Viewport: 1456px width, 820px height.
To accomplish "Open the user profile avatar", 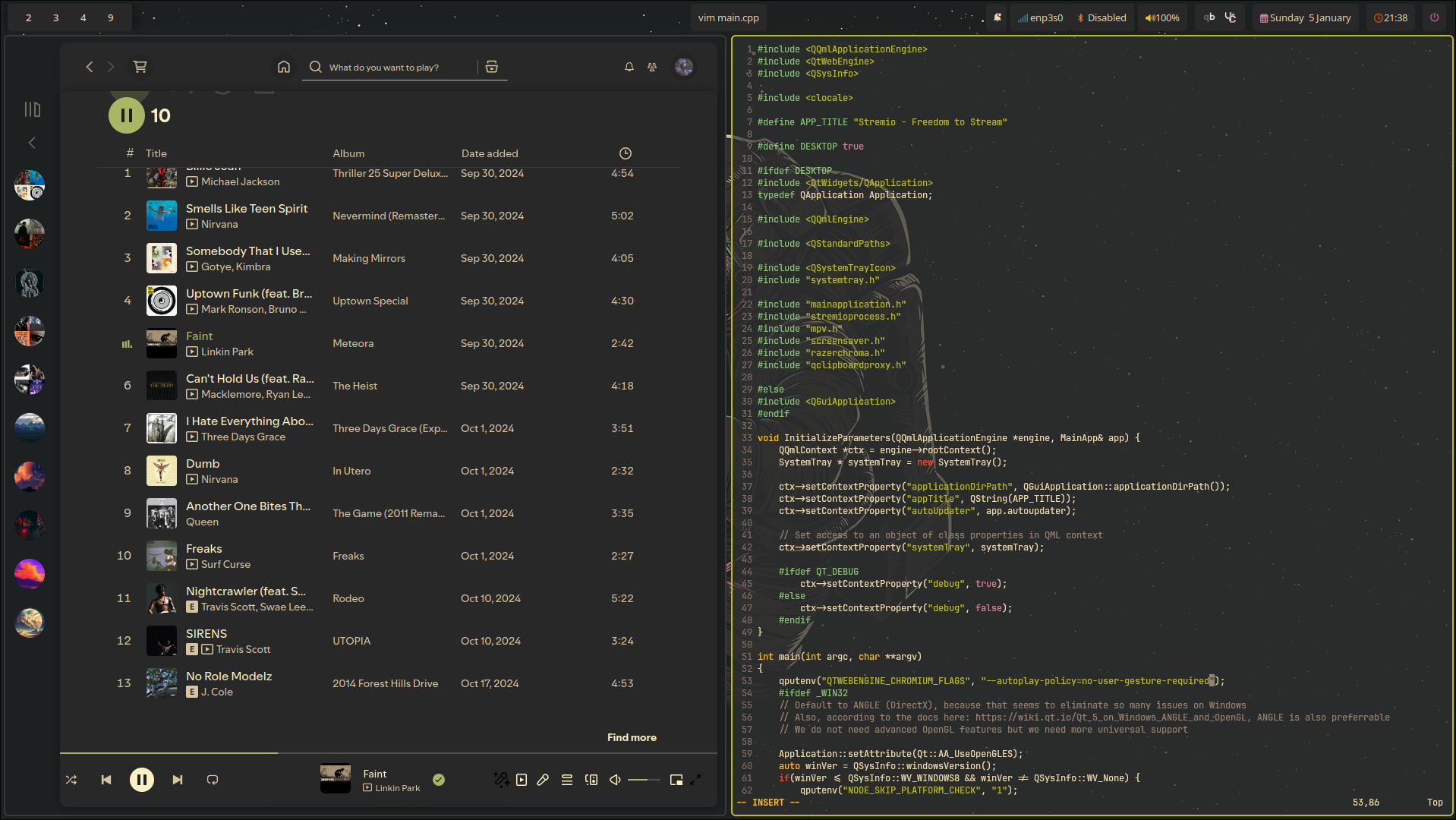I will (x=684, y=67).
